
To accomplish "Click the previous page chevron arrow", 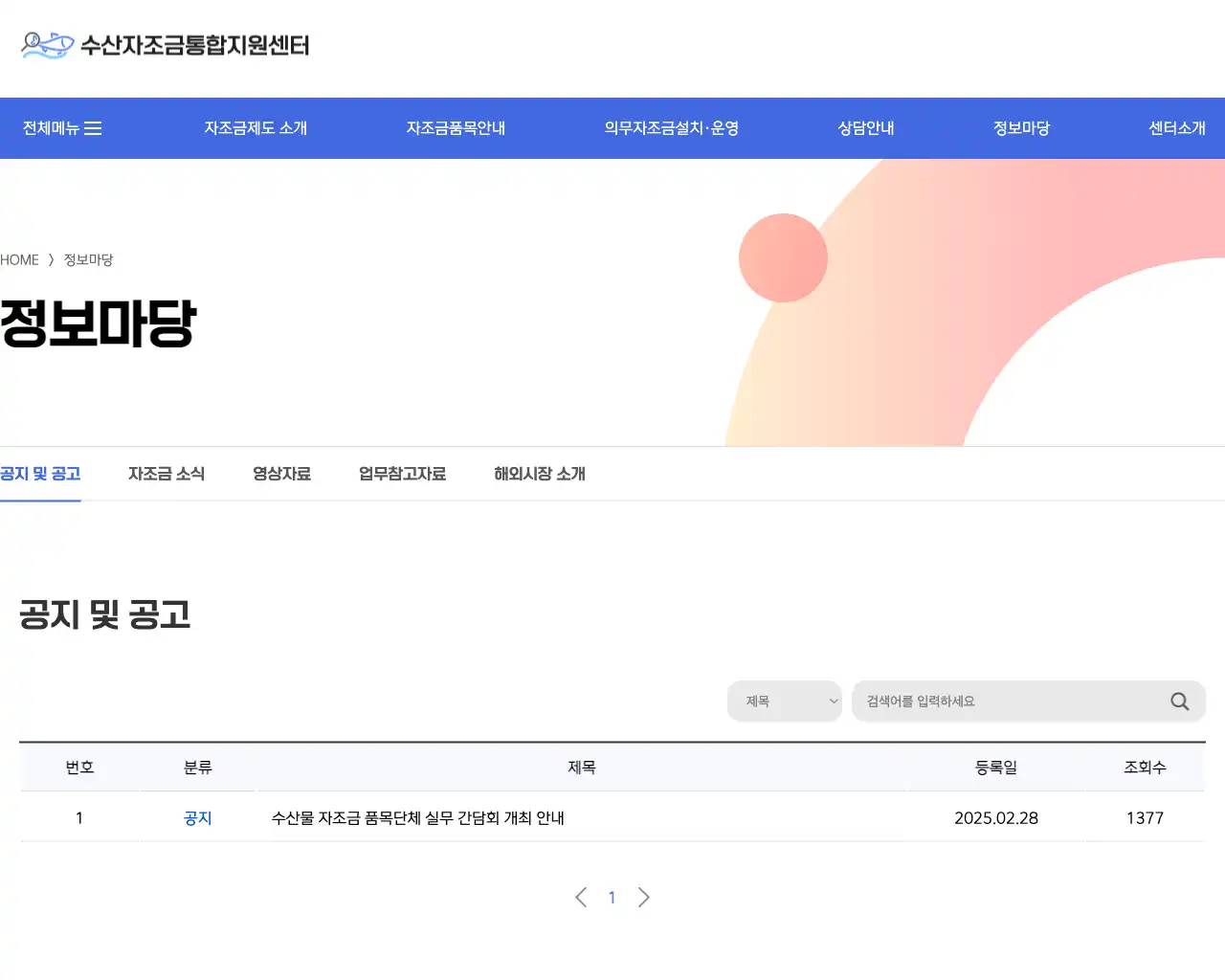I will (581, 898).
